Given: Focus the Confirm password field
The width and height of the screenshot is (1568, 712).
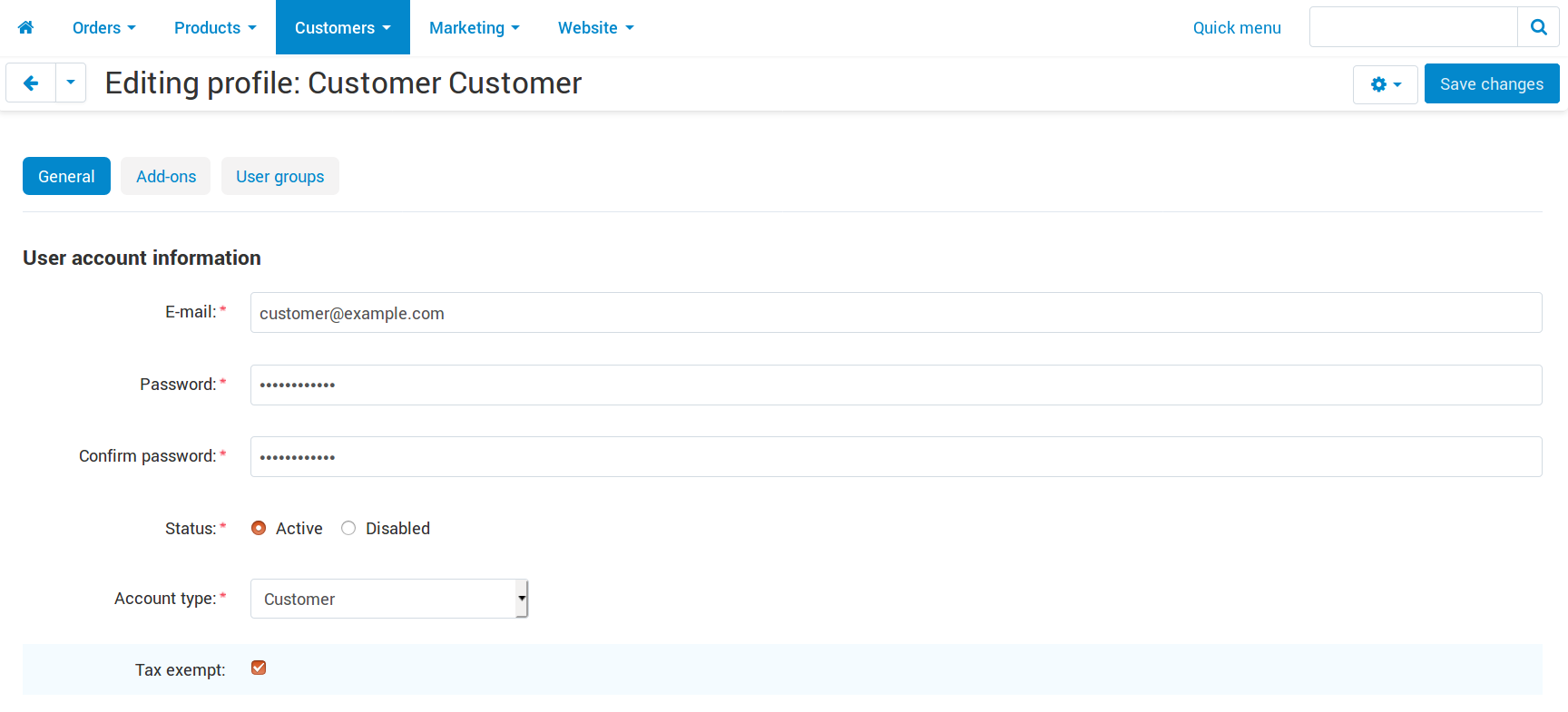Looking at the screenshot, I should [897, 456].
